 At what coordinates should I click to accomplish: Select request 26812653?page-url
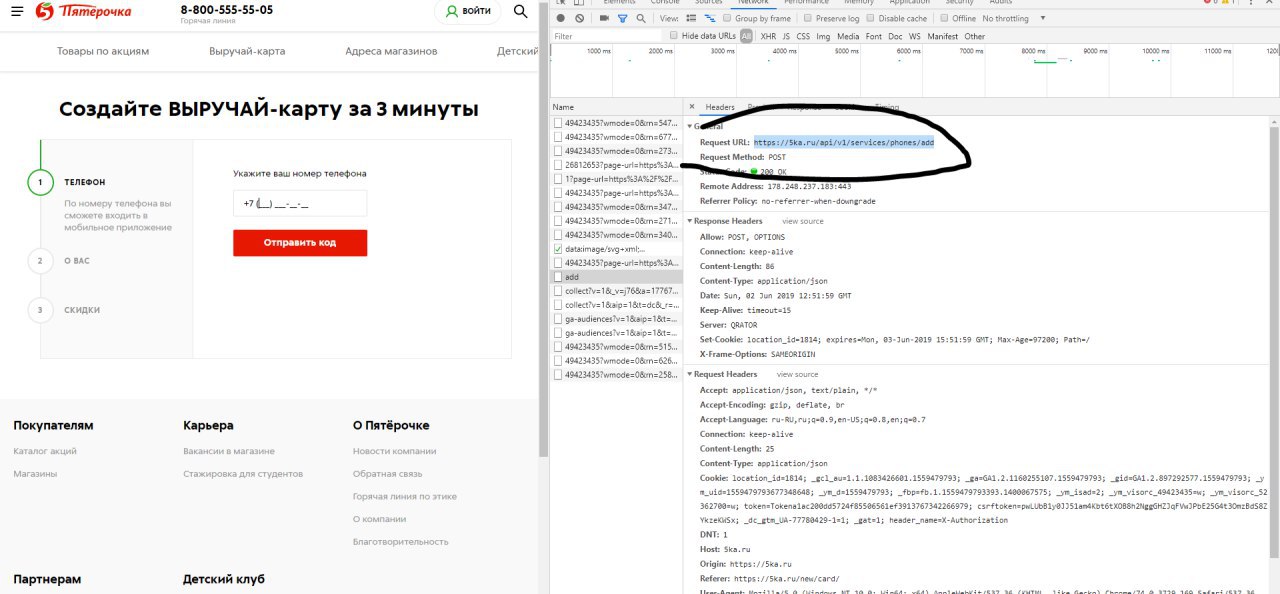tap(617, 164)
